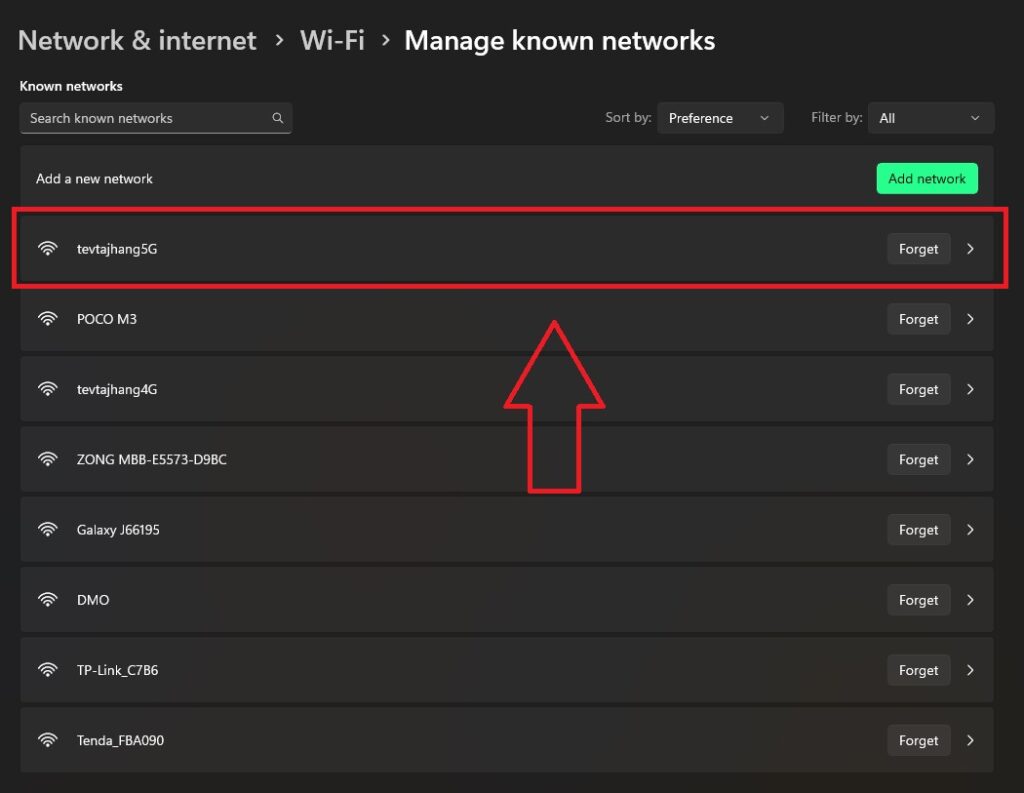Open the Sort by Preference dropdown
1024x793 pixels.
(720, 118)
